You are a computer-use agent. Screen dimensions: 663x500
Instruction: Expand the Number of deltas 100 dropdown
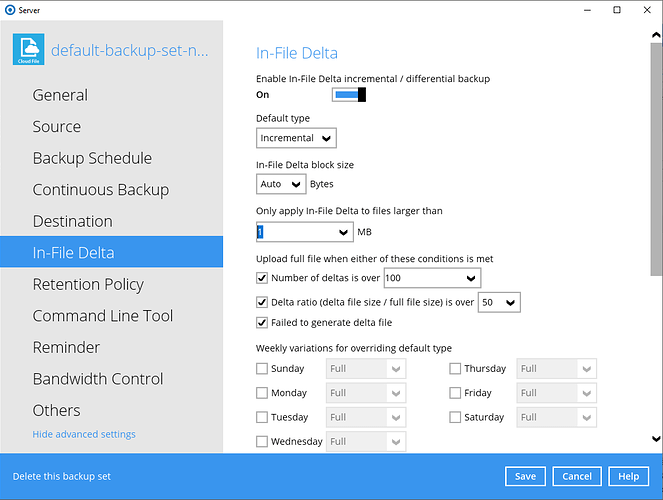(432, 277)
